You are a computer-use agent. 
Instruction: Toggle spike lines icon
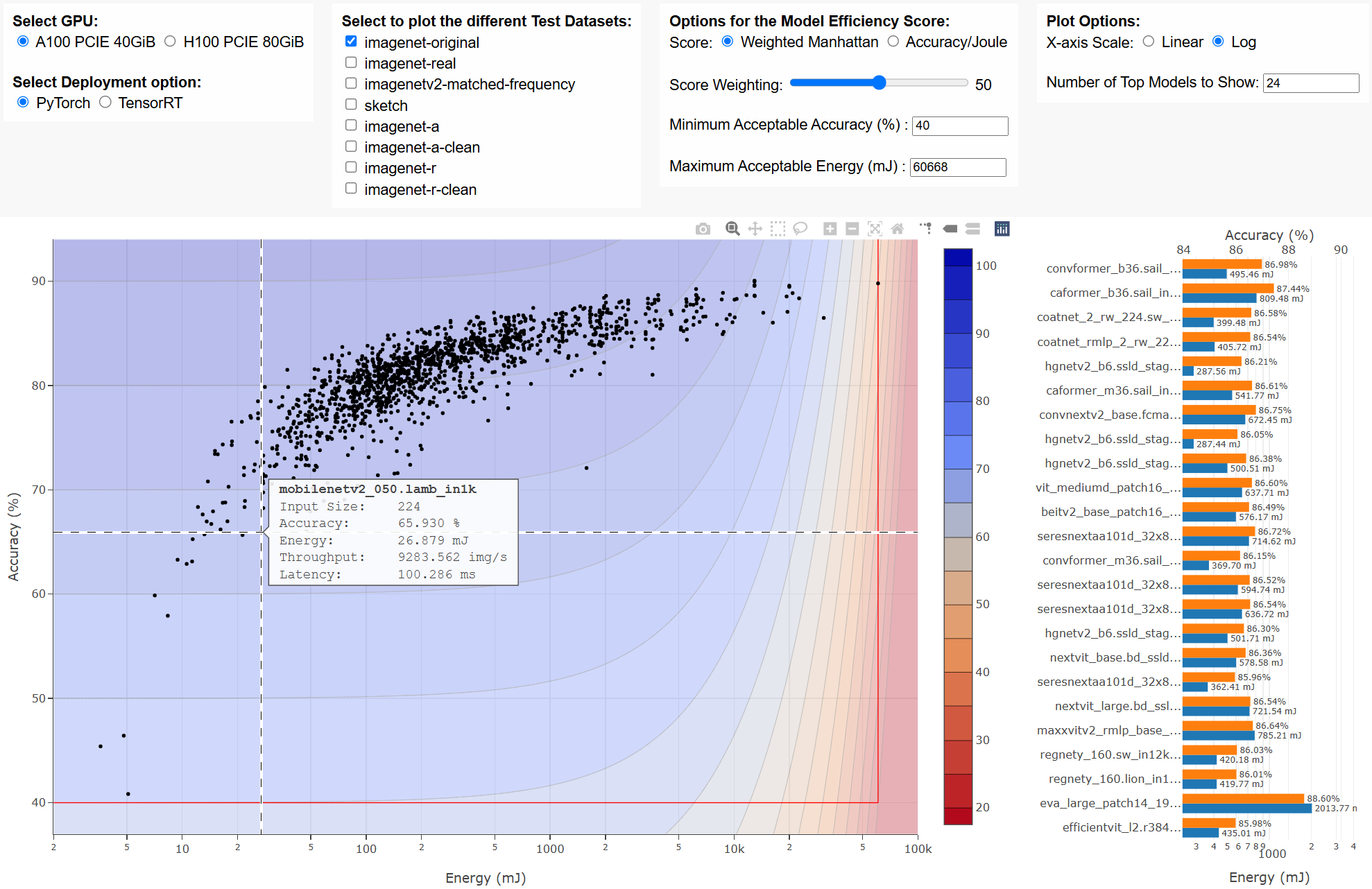tap(926, 229)
